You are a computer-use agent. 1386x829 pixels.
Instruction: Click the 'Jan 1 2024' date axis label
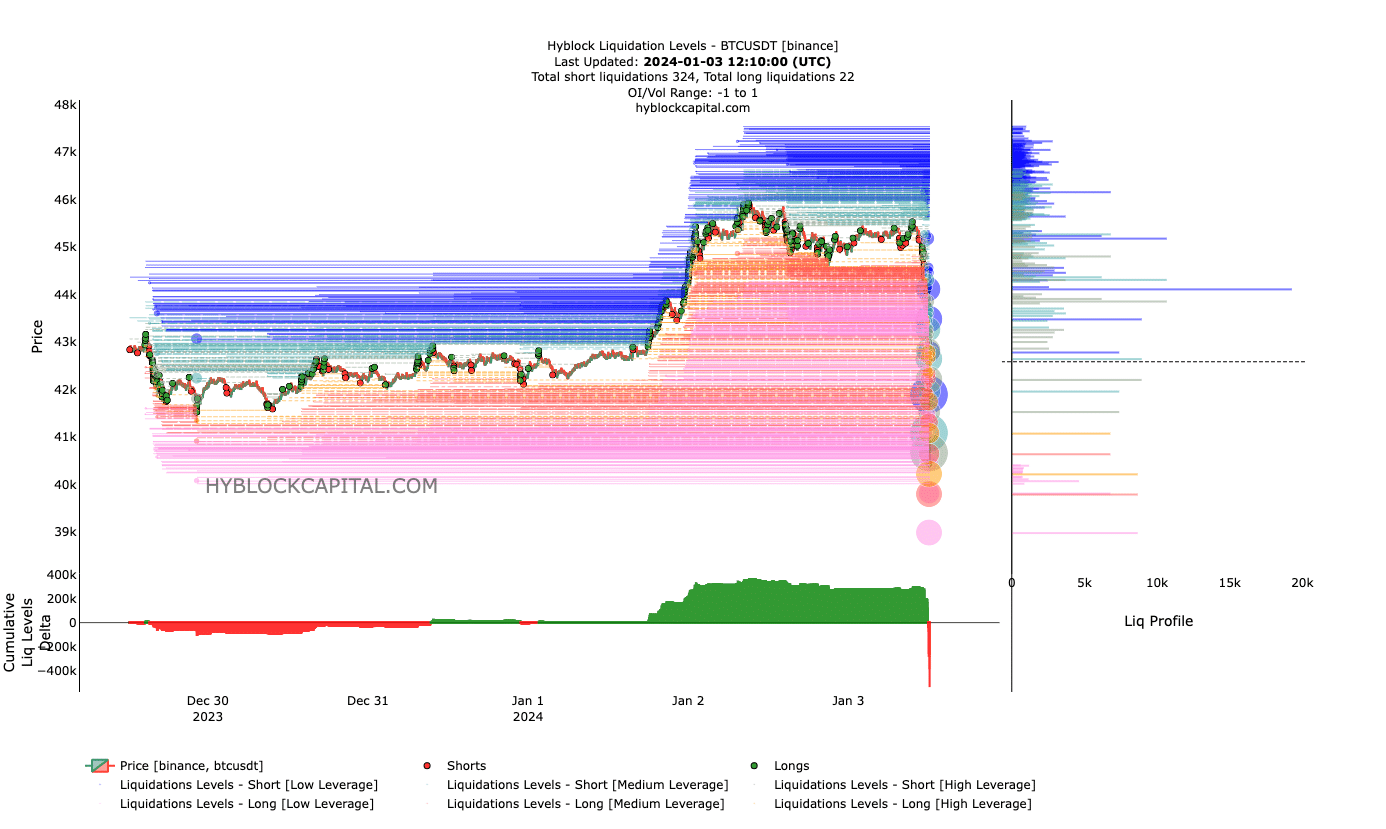[x=528, y=708]
